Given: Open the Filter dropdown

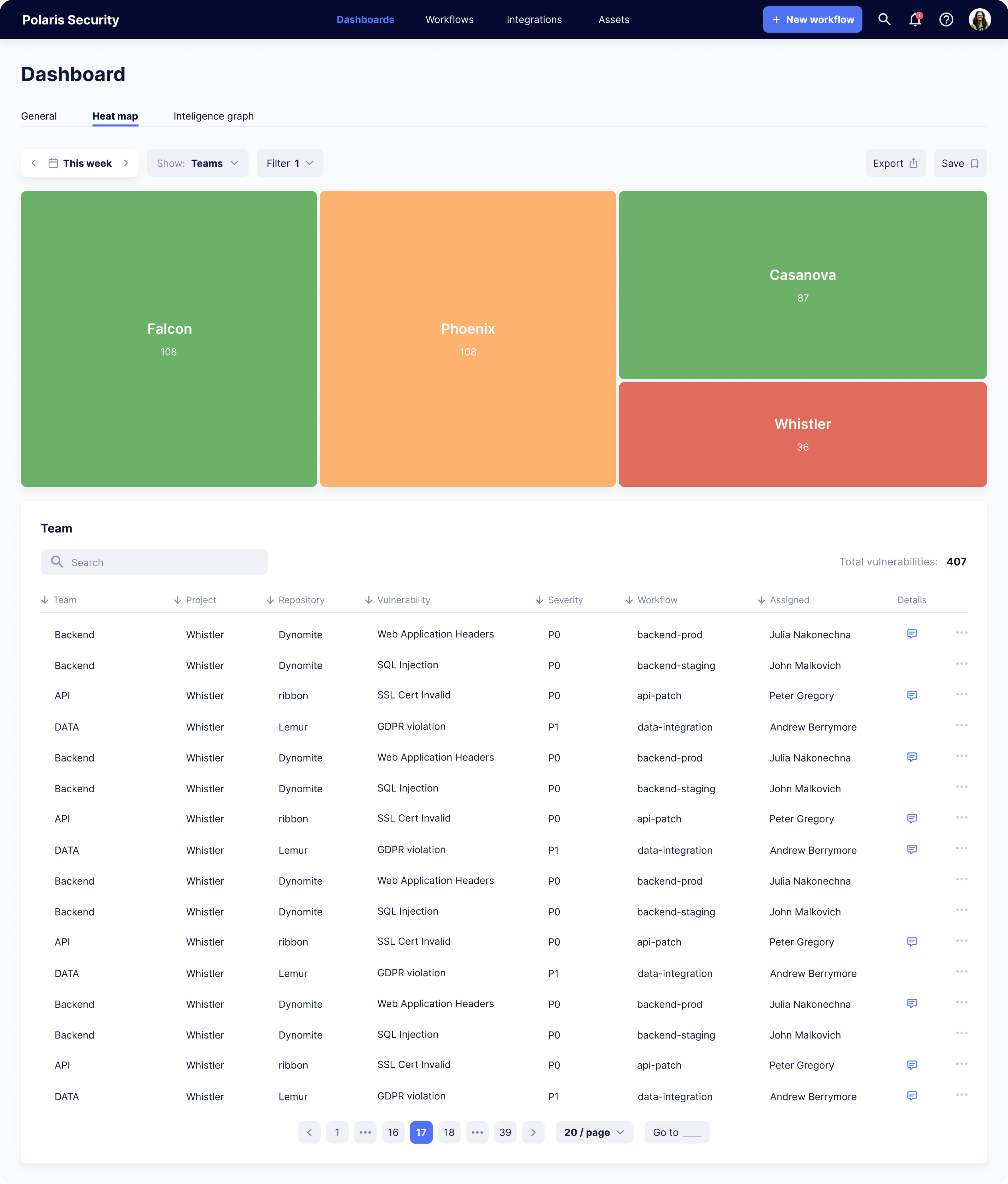Looking at the screenshot, I should coord(289,163).
